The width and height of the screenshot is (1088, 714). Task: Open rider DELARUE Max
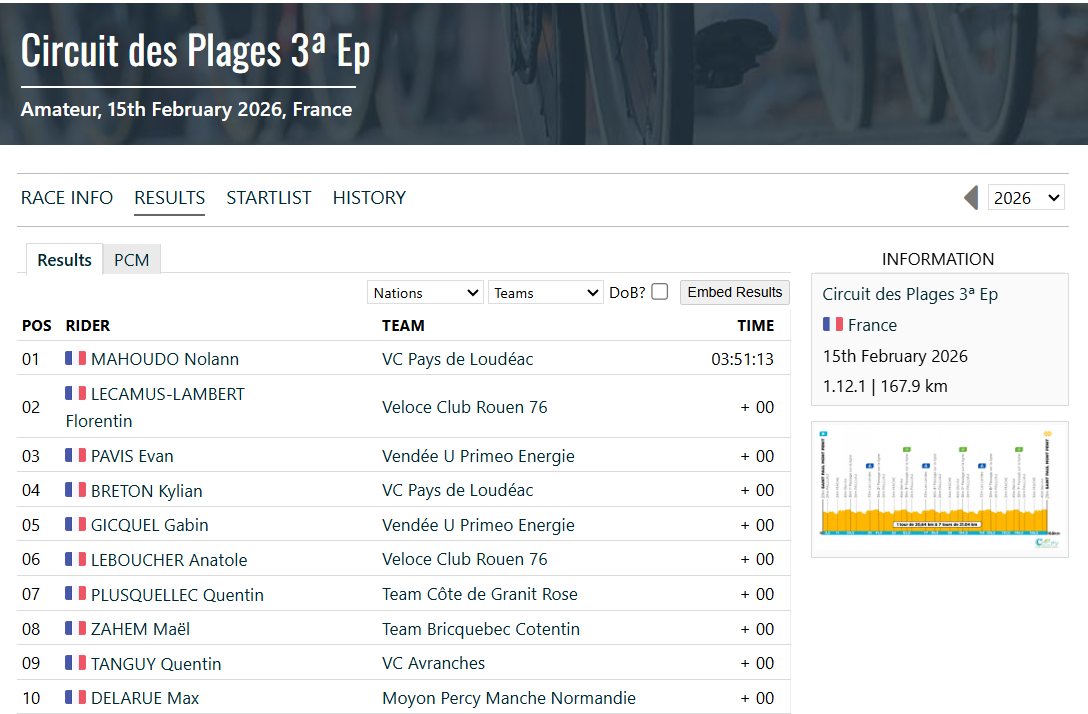(145, 698)
